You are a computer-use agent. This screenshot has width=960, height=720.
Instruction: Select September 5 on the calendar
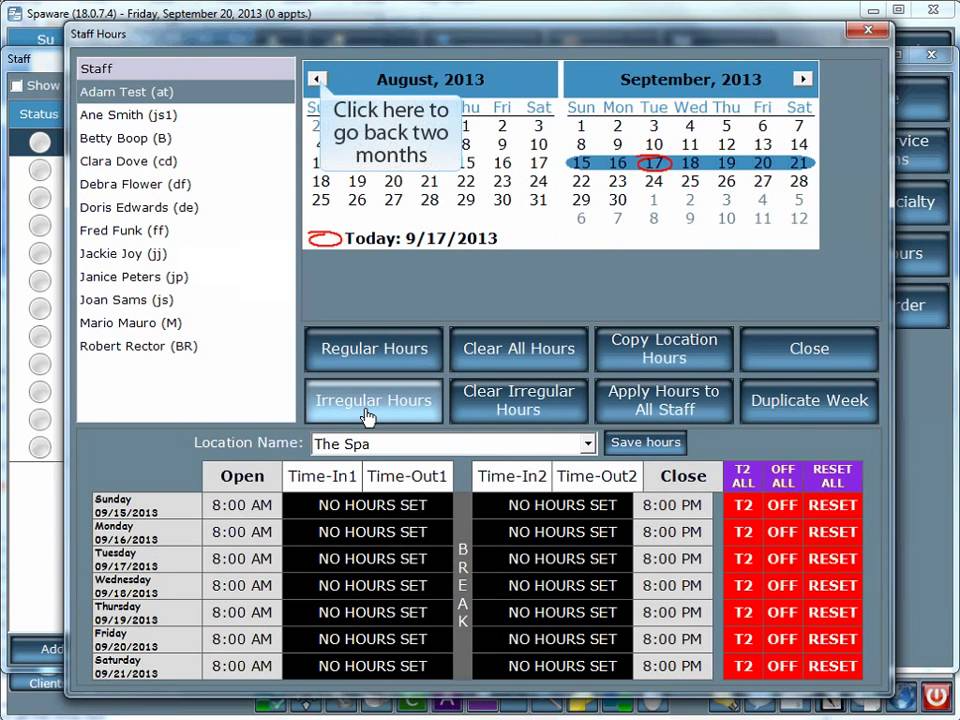(726, 126)
